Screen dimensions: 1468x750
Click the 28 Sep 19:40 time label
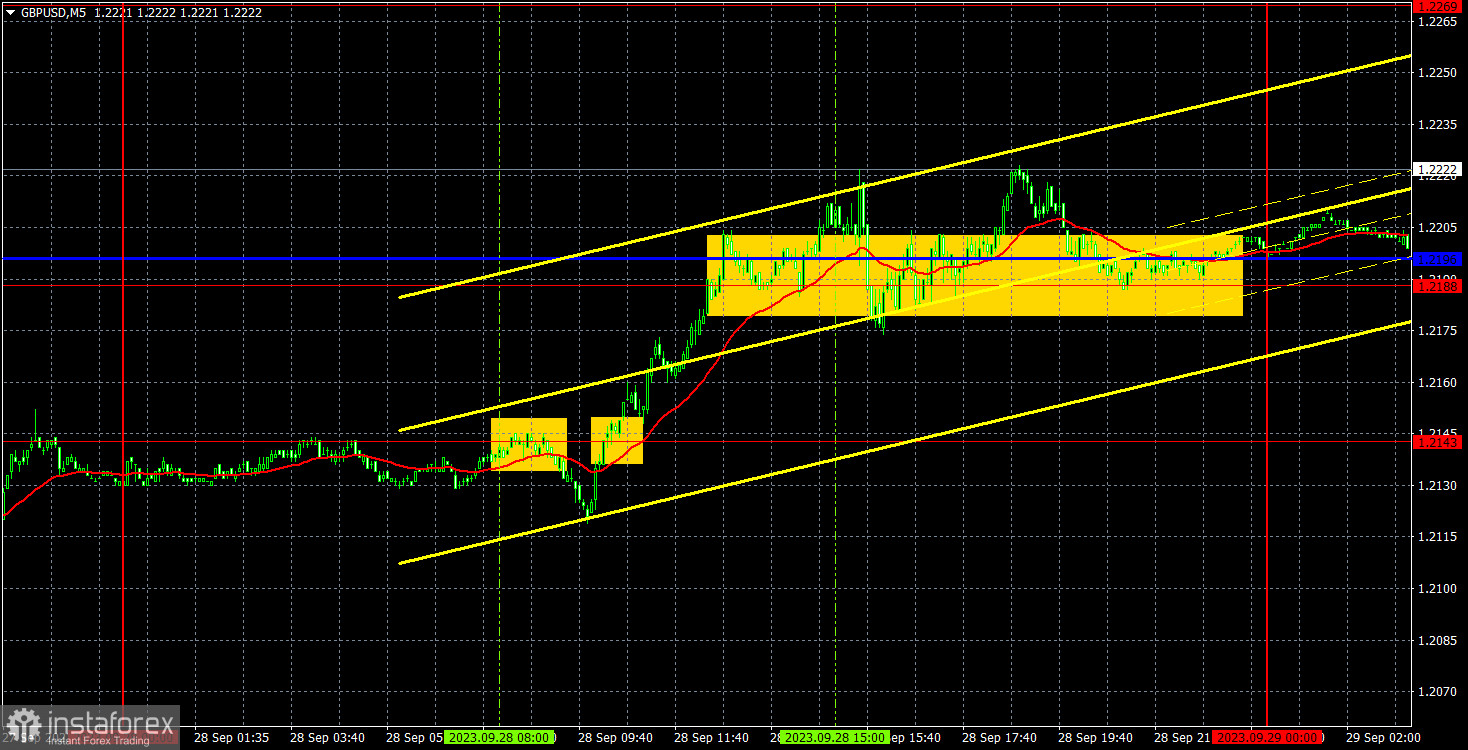click(x=1095, y=737)
